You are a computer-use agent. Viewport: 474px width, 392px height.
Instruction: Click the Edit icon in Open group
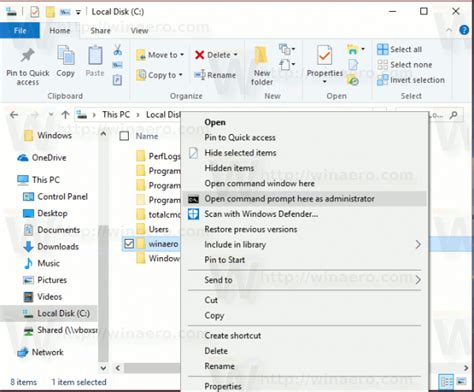pos(353,65)
